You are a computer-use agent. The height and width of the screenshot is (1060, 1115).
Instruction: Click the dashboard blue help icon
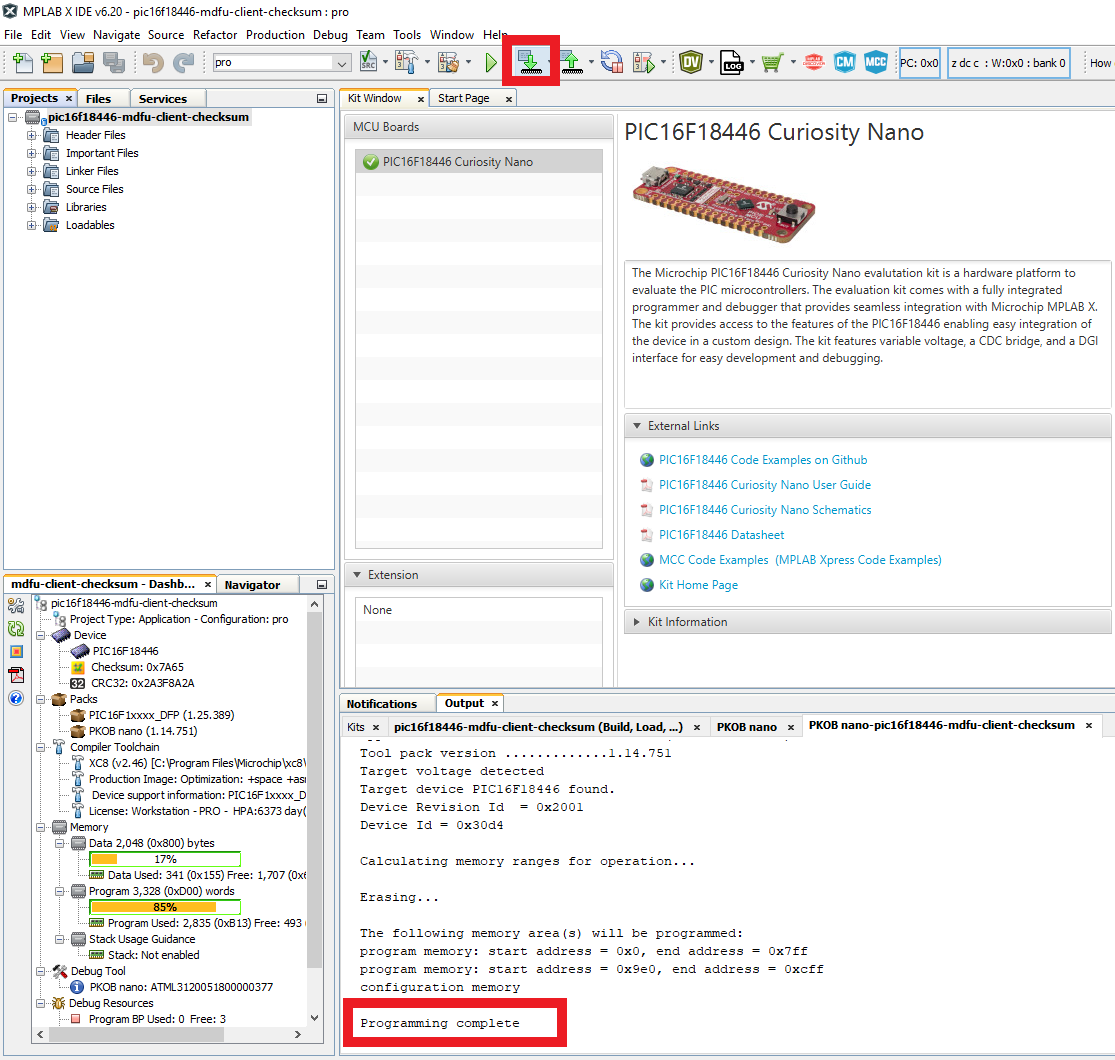click(16, 698)
